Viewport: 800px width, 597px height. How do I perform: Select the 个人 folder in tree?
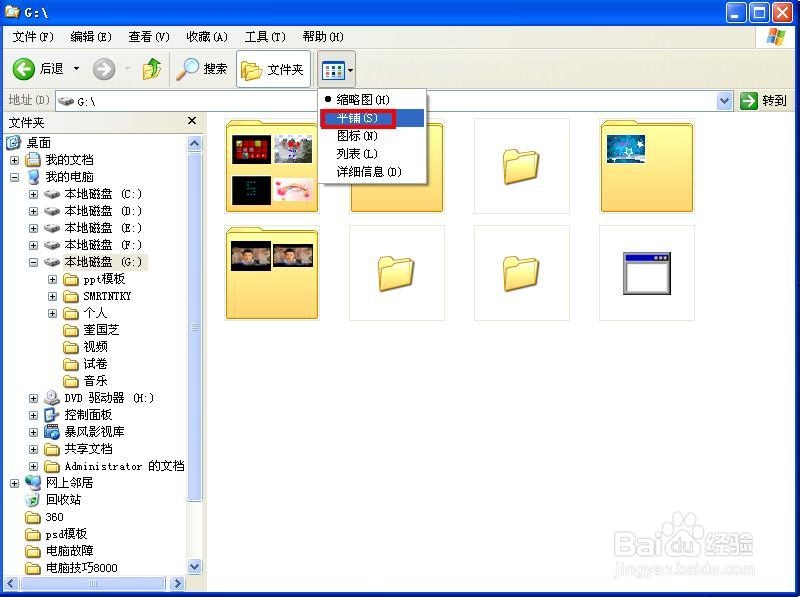pos(85,313)
